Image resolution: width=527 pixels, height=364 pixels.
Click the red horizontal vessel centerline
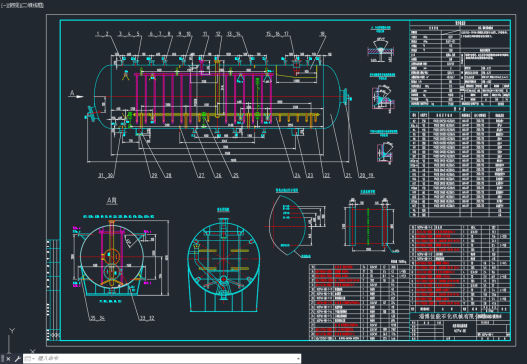pos(218,97)
